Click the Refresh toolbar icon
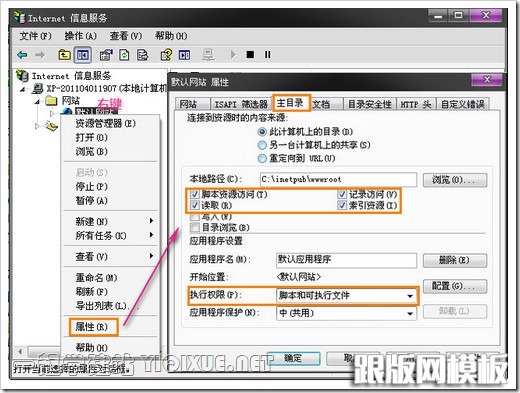This screenshot has width=520, height=393. pos(124,54)
